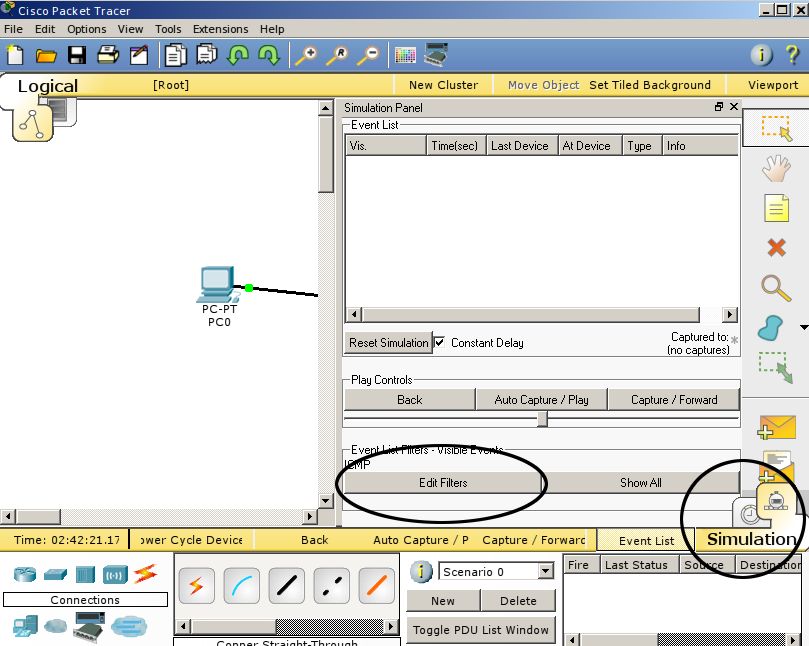Image resolution: width=809 pixels, height=646 pixels.
Task: Expand the shape tool dropdown arrow
Action: coord(803,327)
